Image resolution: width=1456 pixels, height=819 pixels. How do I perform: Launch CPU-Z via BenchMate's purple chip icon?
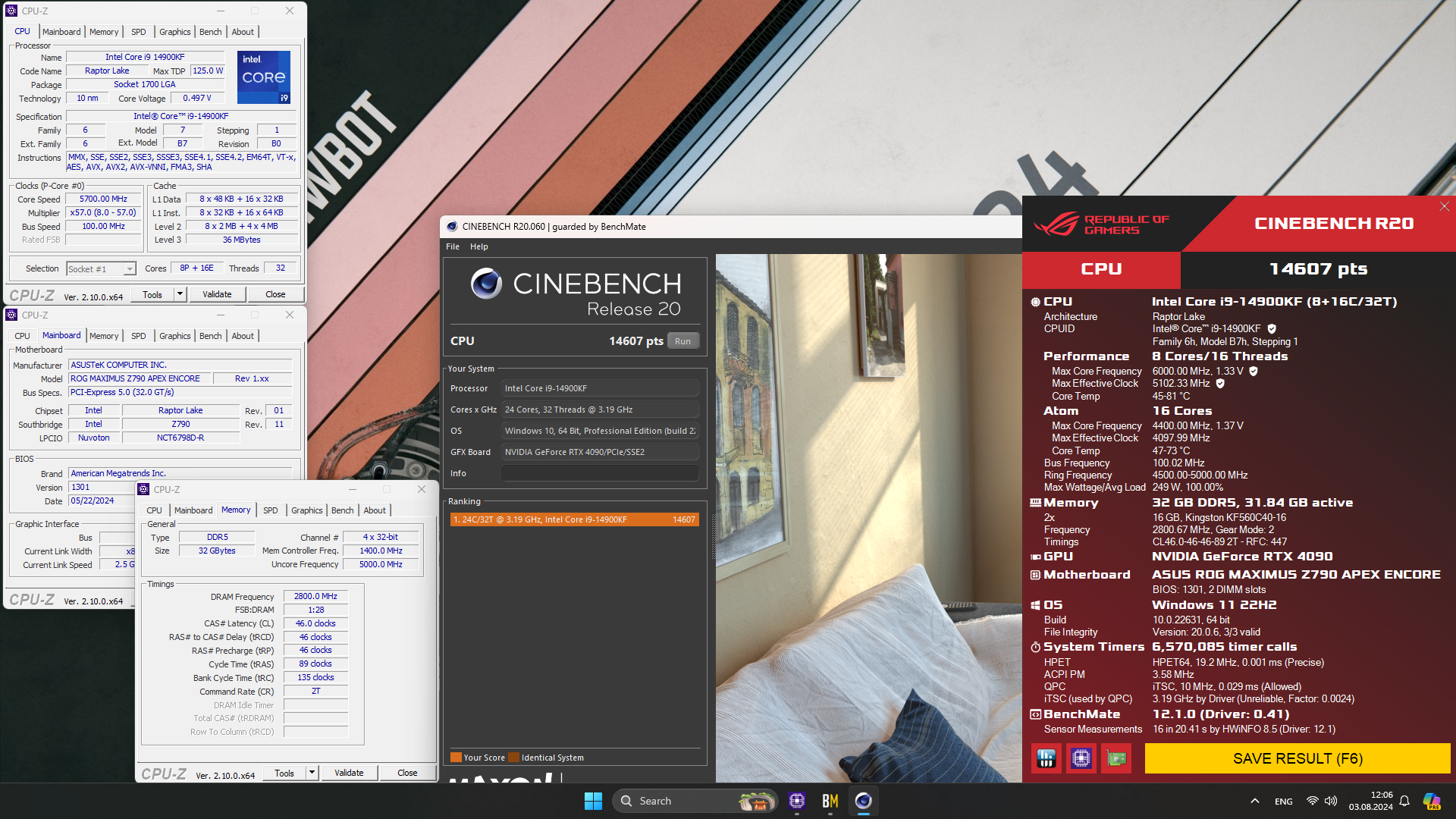point(1081,758)
